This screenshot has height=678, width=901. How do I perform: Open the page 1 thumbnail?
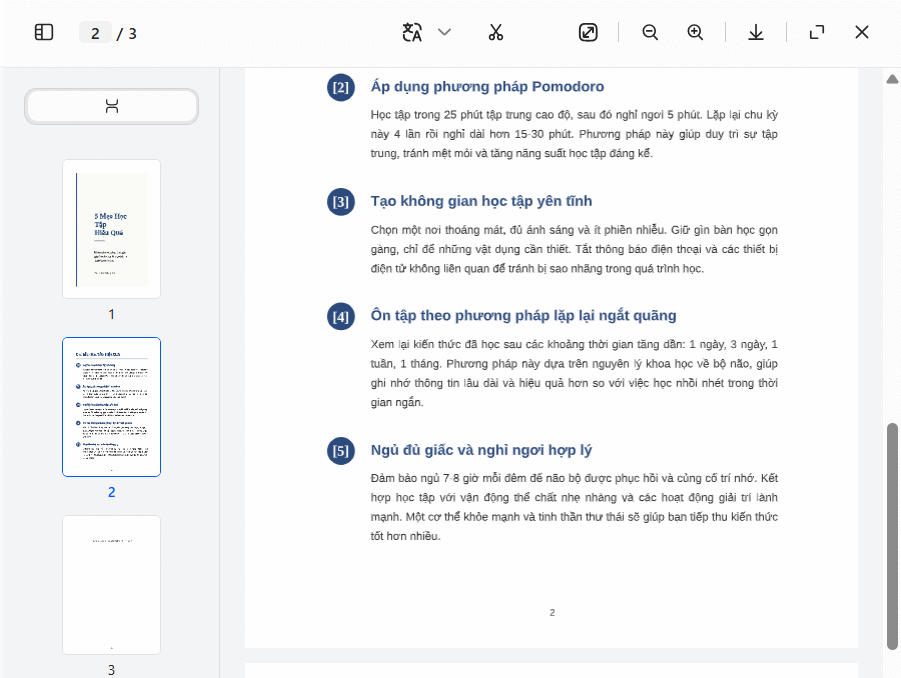pos(111,229)
